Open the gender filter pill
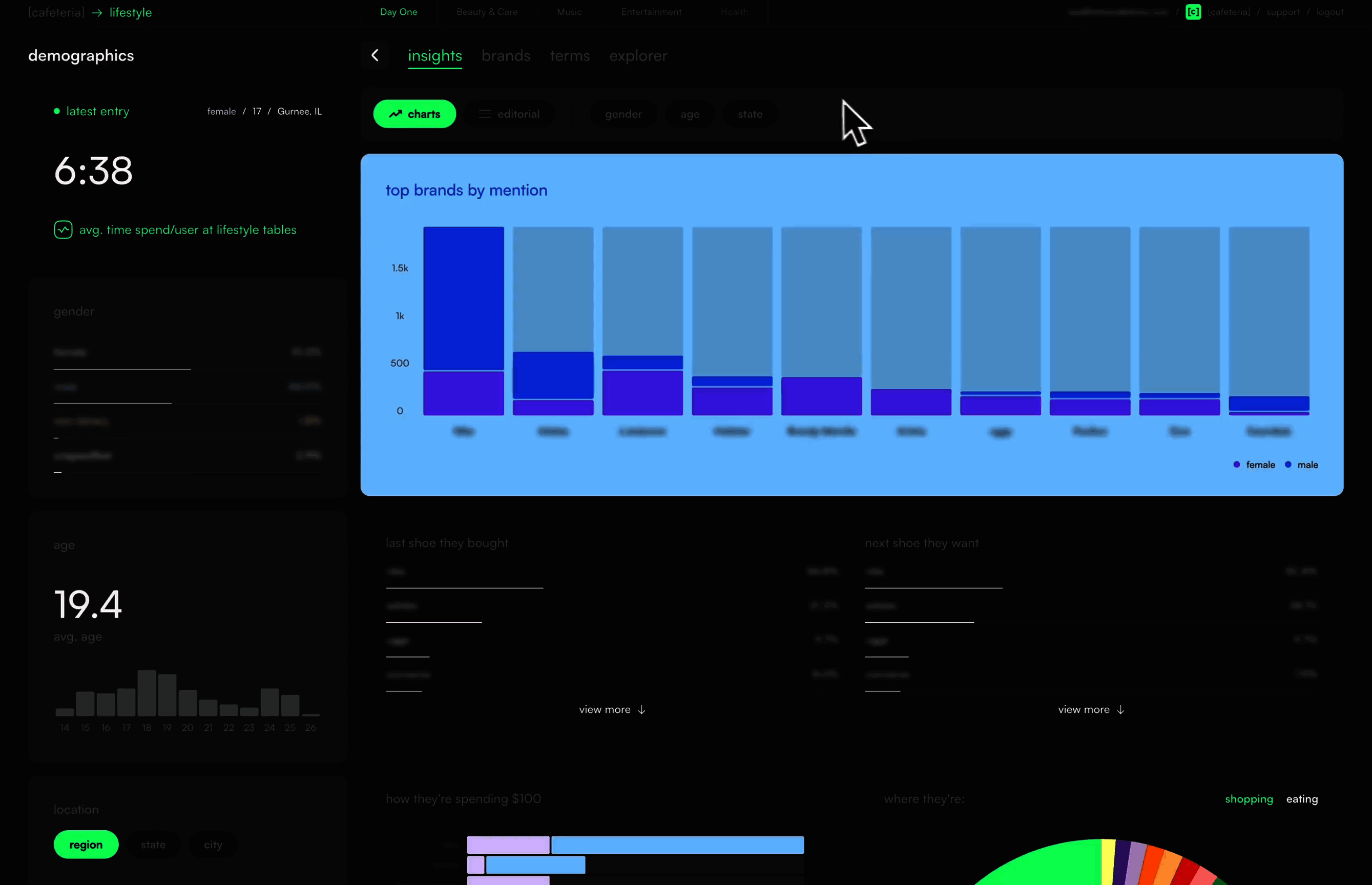 (x=623, y=114)
